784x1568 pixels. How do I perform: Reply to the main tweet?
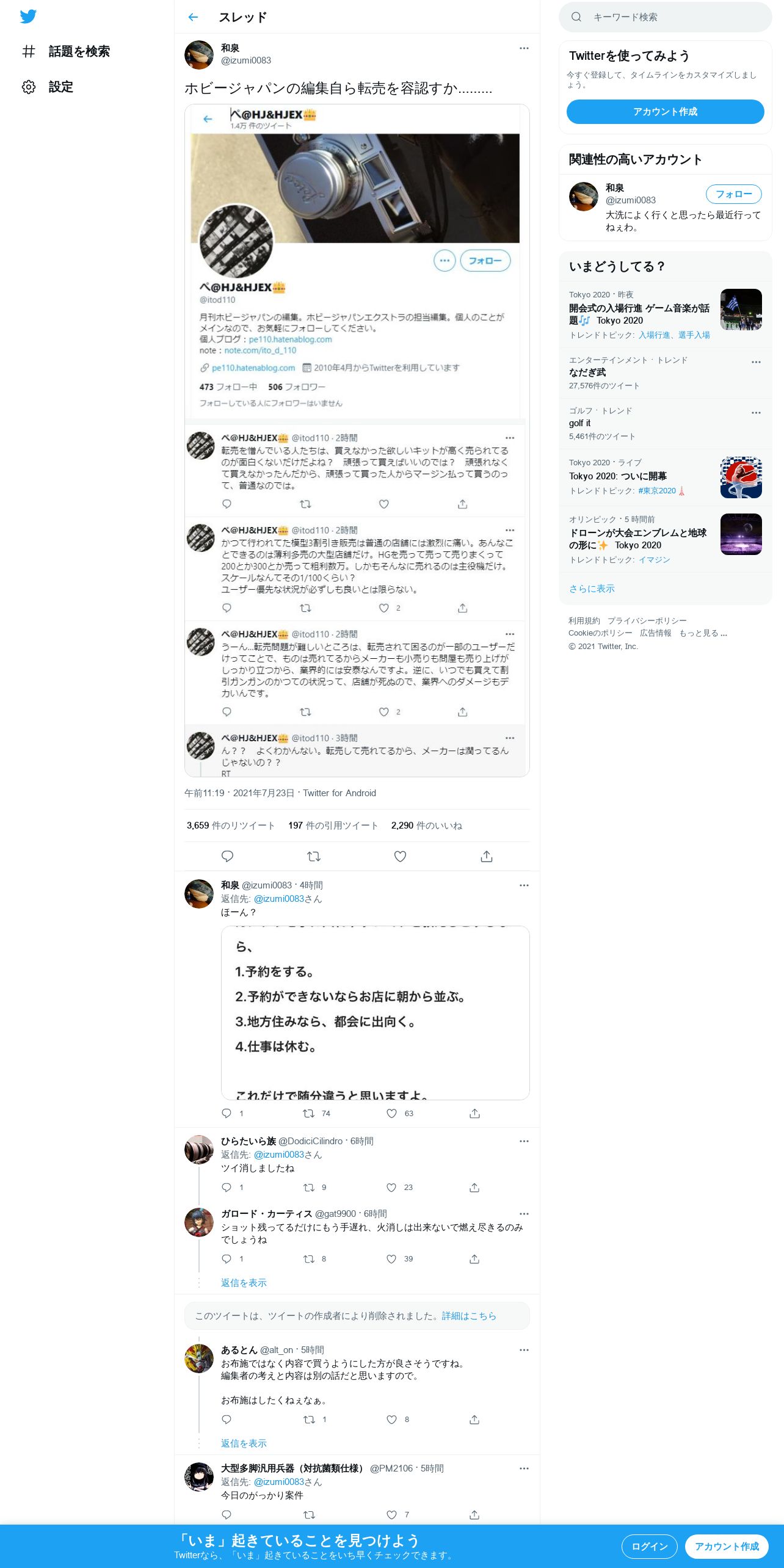227,856
